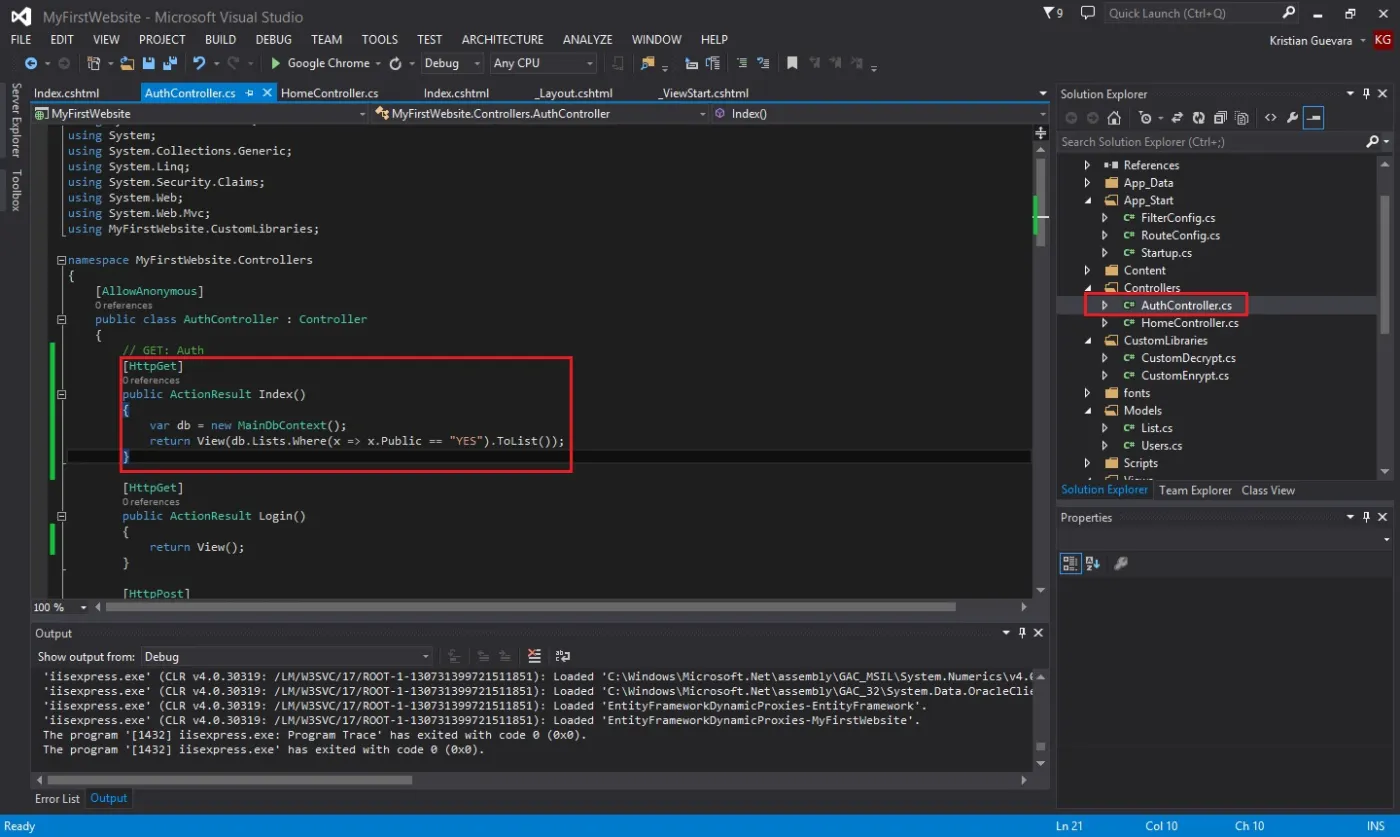Click the Sync with Active Document icon
The image size is (1400, 837).
1177,118
